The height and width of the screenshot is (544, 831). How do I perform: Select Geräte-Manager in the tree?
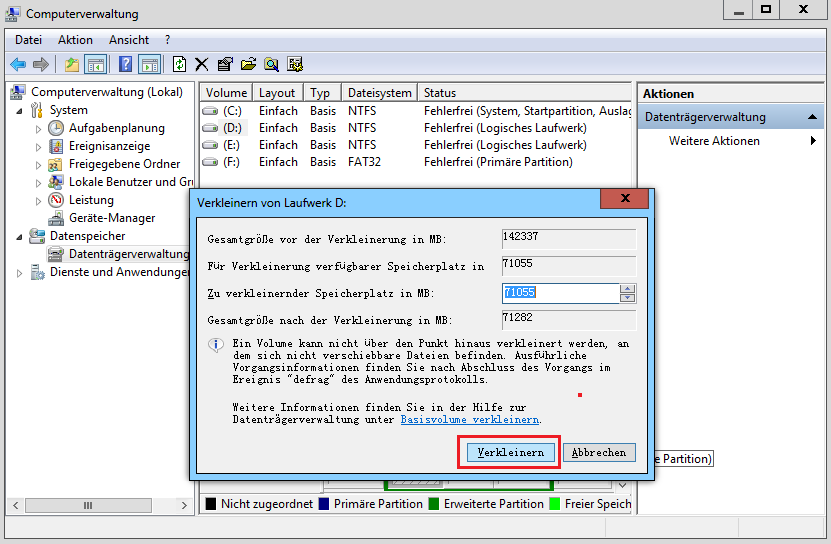click(x=112, y=218)
